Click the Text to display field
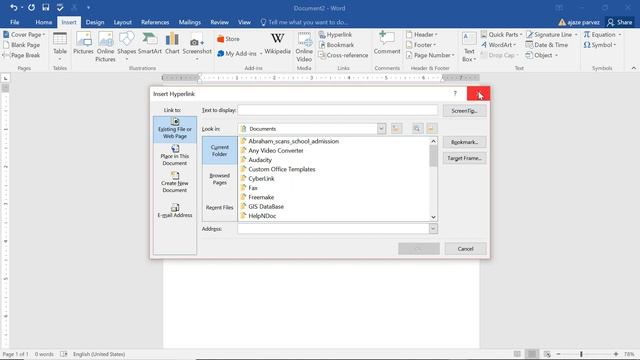 click(x=338, y=110)
